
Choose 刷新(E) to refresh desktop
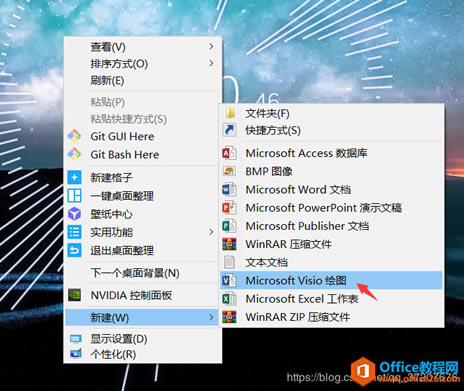(143, 80)
